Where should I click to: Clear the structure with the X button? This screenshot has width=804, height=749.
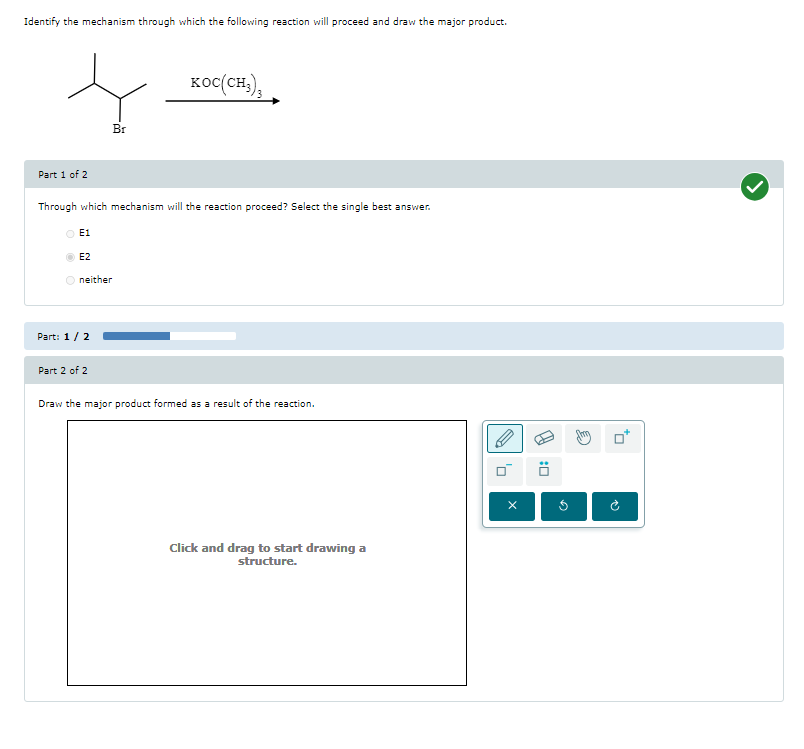(x=511, y=506)
